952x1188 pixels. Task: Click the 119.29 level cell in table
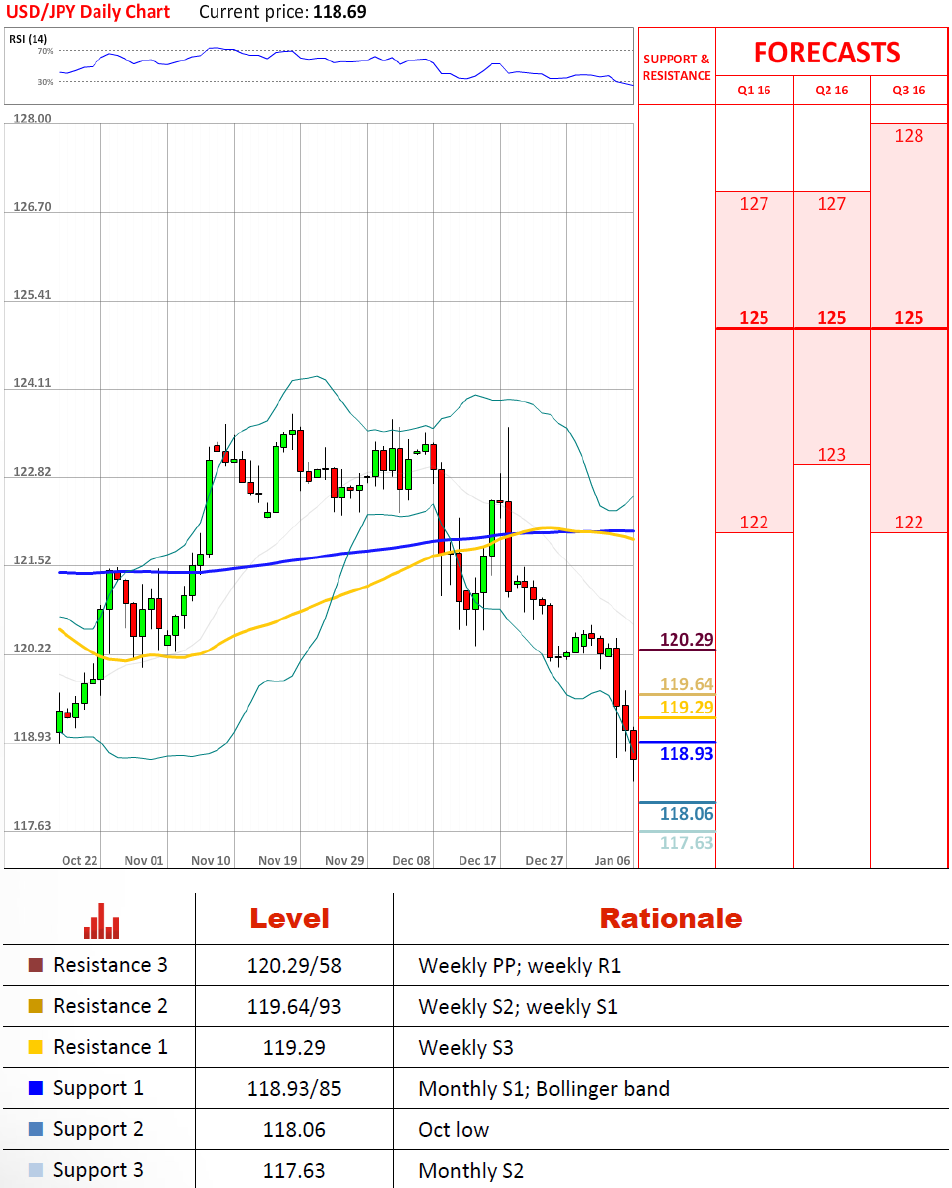tap(294, 1048)
